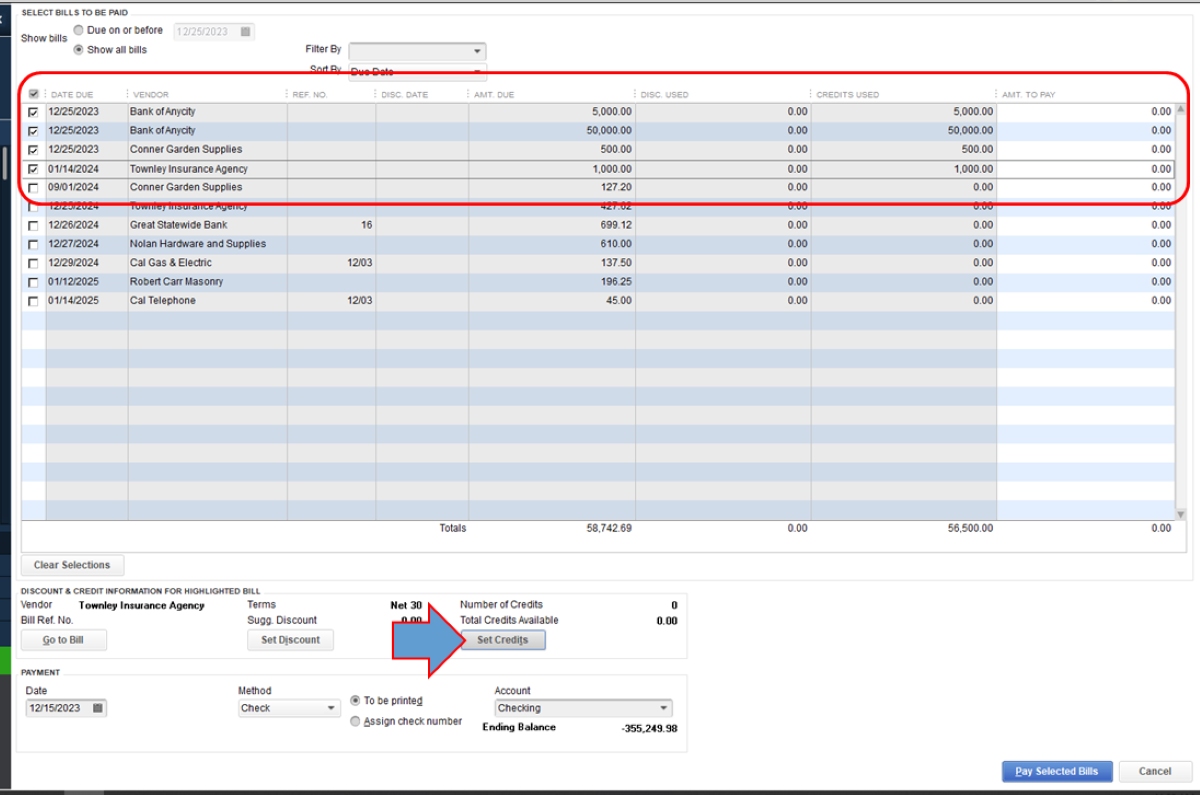Choose the 'Show all bills' radio button
Image resolution: width=1200 pixels, height=795 pixels.
click(79, 50)
